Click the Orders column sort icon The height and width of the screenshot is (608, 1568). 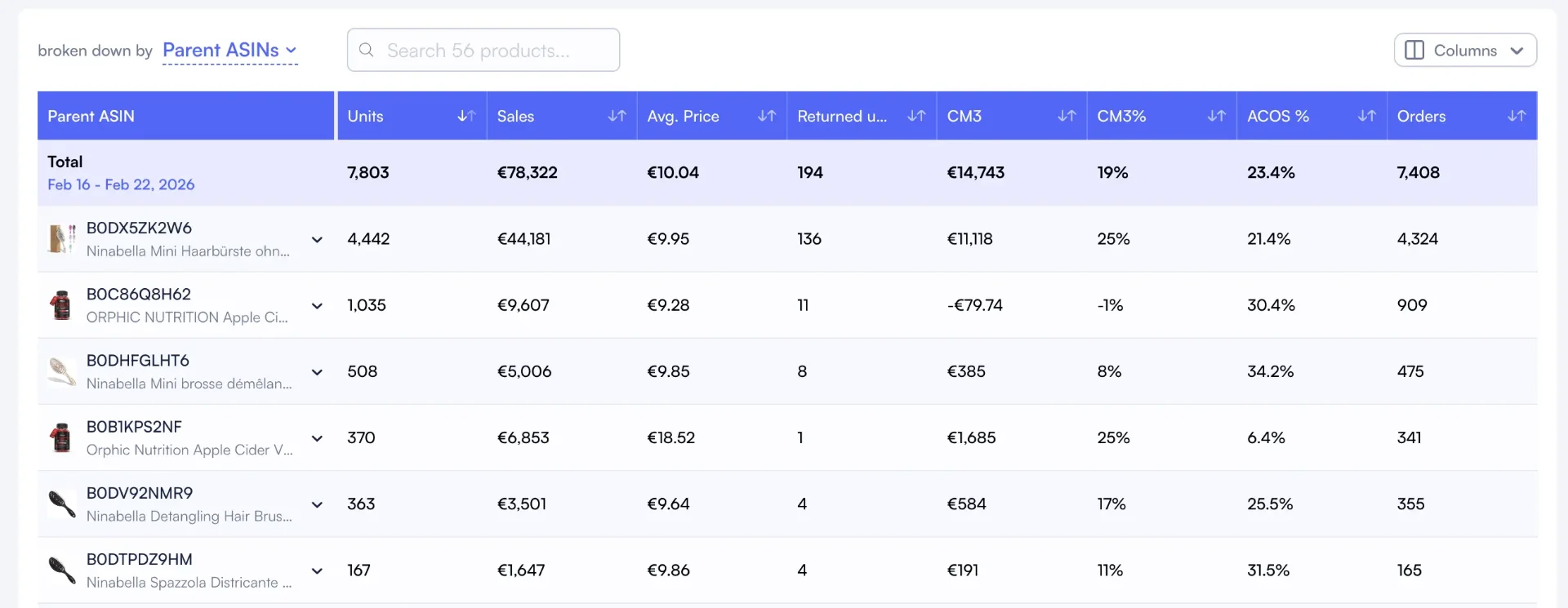click(1517, 116)
